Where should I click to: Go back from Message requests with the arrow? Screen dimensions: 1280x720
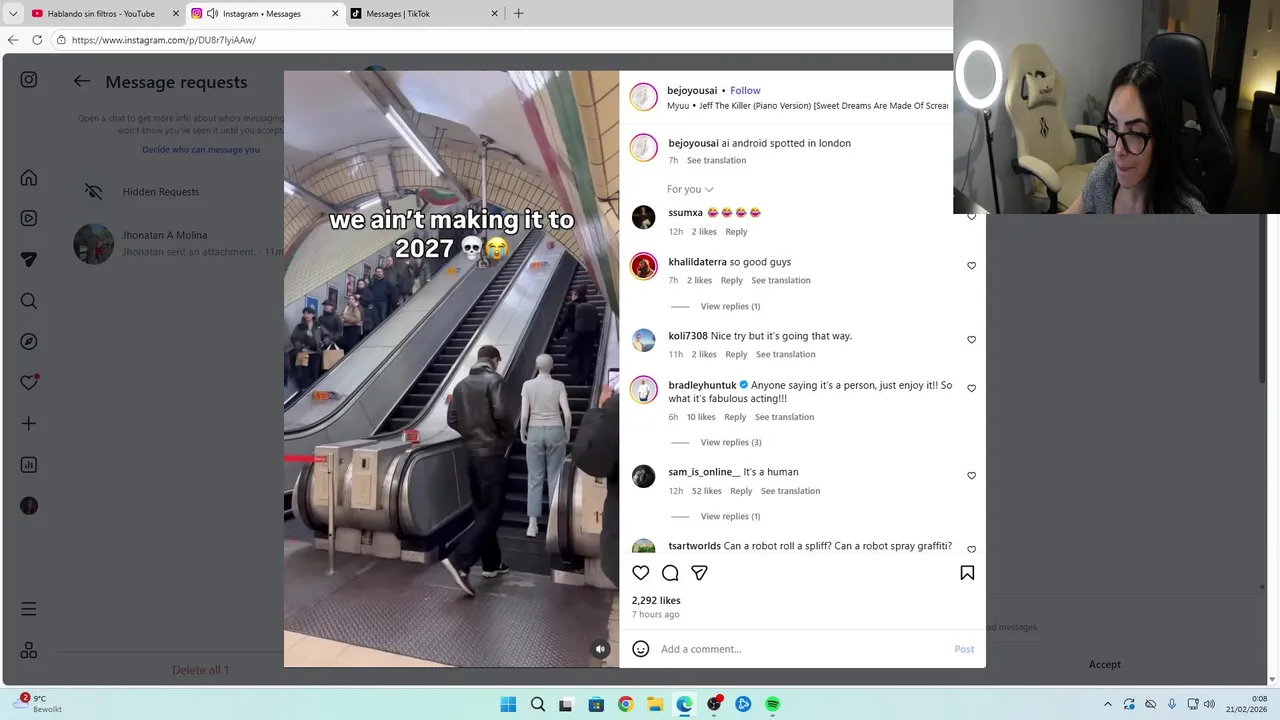(82, 82)
